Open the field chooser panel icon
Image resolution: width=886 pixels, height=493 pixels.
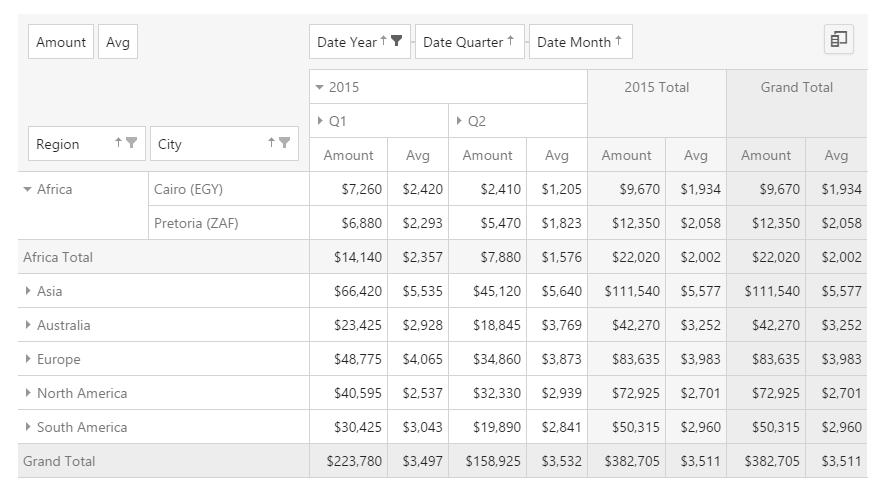click(838, 40)
